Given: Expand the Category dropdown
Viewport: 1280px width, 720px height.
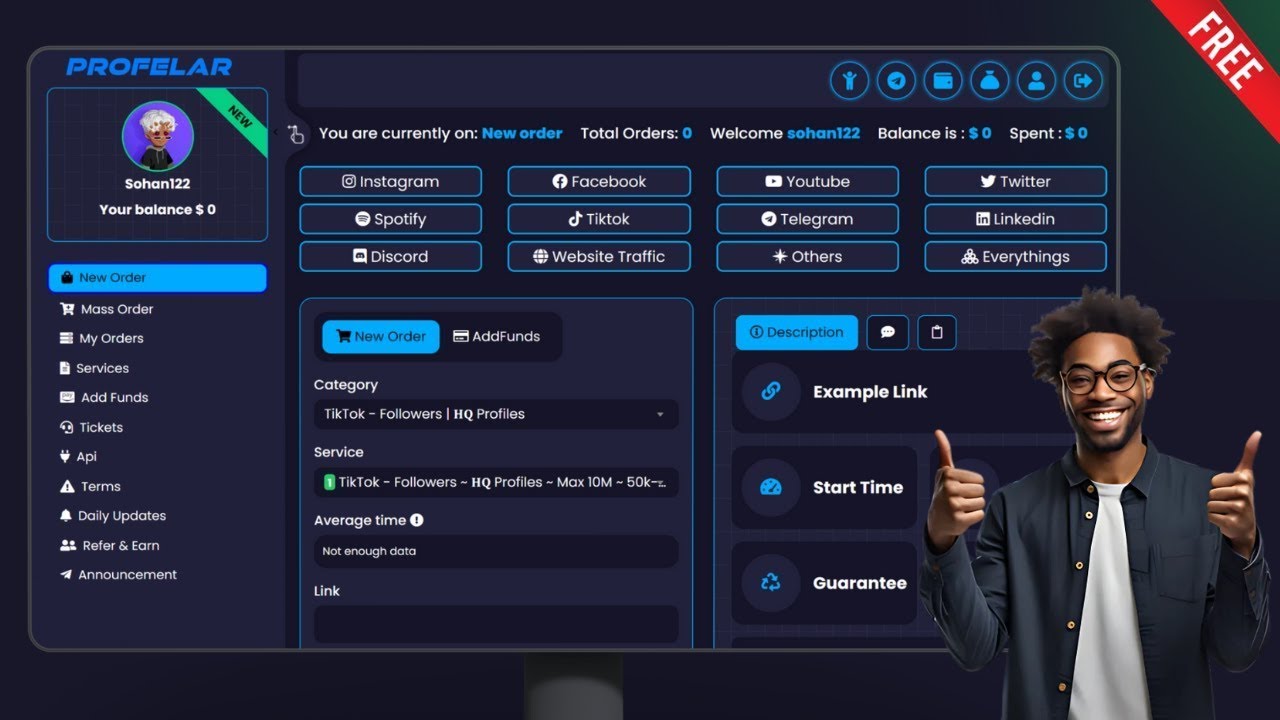Looking at the screenshot, I should pyautogui.click(x=496, y=414).
